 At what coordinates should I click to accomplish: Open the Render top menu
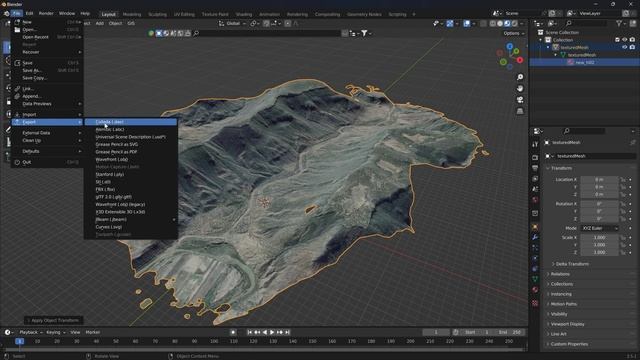click(46, 13)
